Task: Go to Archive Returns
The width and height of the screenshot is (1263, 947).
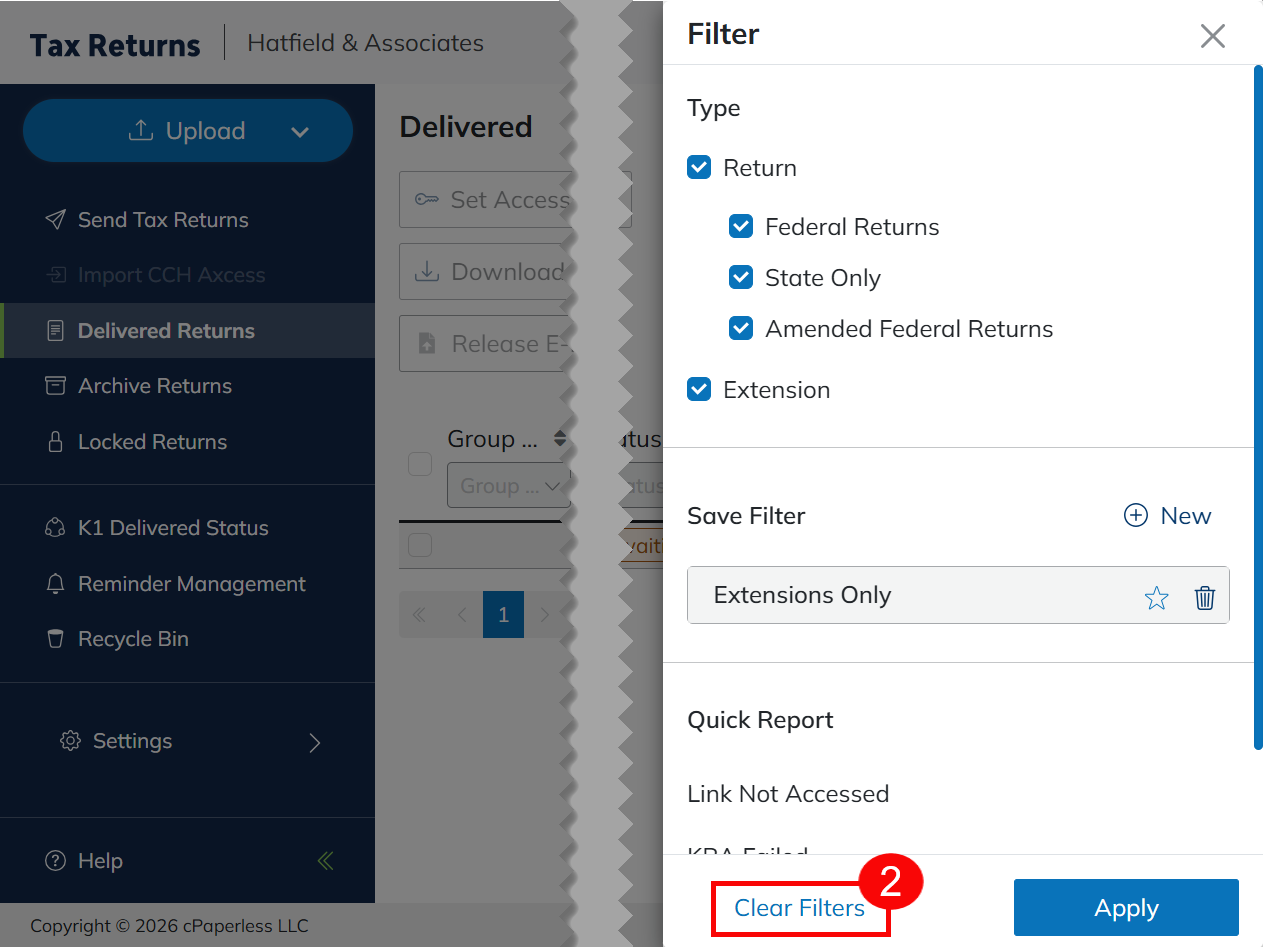Action: (154, 386)
